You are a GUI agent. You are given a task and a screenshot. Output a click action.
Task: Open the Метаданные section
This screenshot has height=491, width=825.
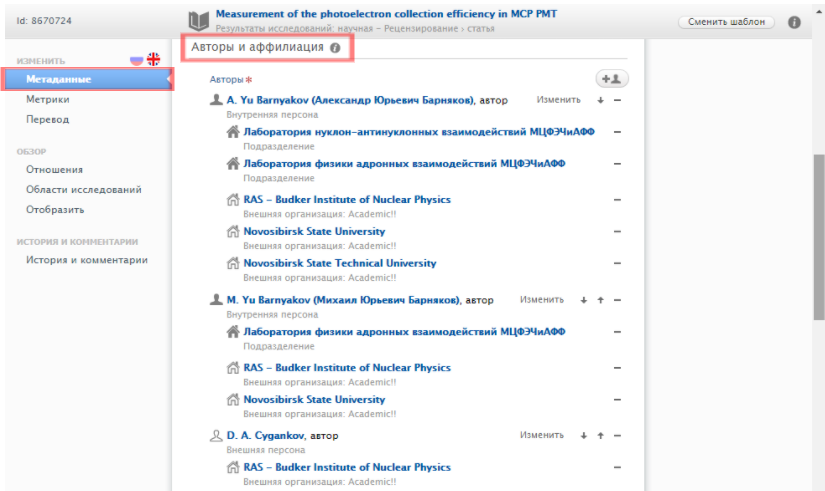[x=59, y=79]
